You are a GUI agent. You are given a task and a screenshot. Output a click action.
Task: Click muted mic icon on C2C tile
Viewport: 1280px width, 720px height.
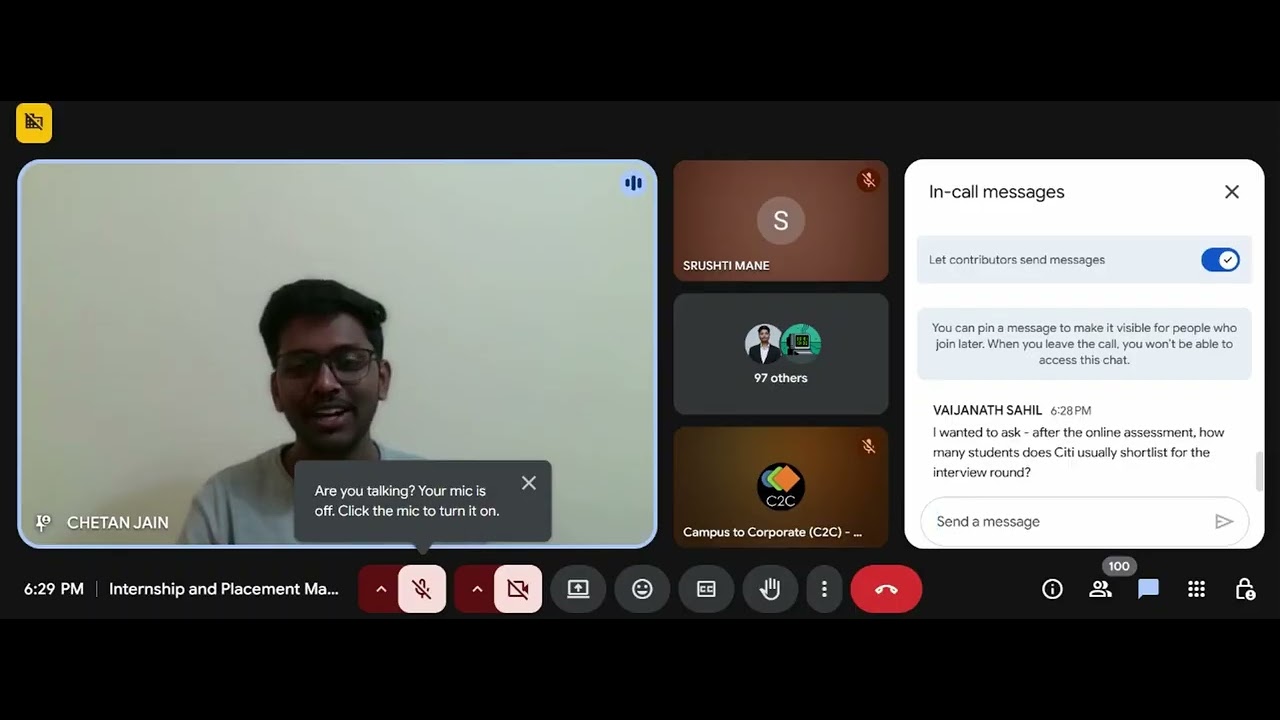[868, 446]
